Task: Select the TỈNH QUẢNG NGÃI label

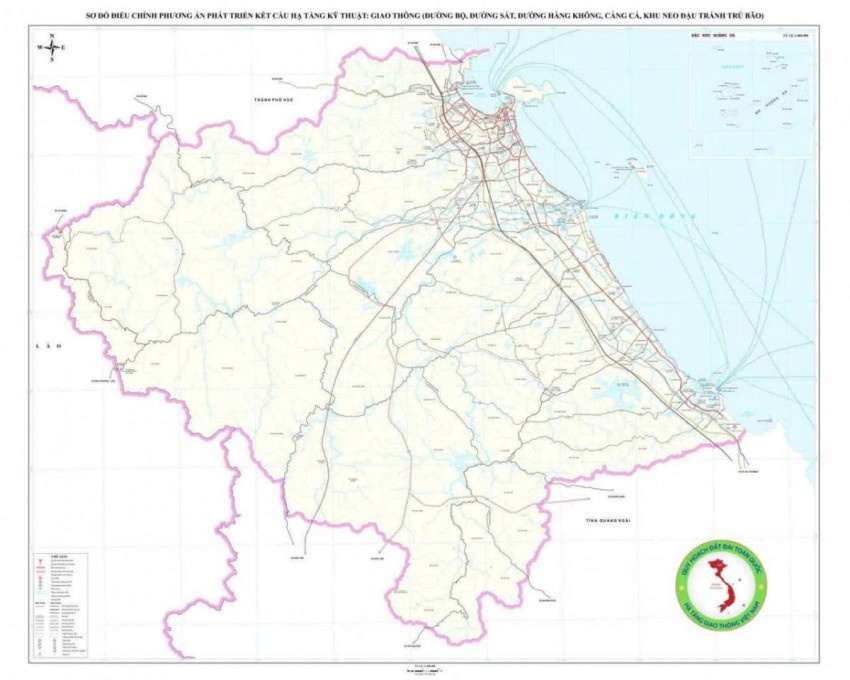Action: (x=611, y=520)
